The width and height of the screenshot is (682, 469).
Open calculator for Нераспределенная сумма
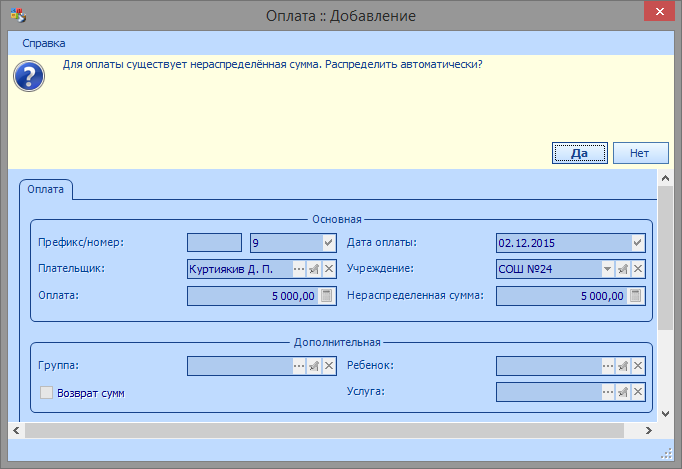635,296
